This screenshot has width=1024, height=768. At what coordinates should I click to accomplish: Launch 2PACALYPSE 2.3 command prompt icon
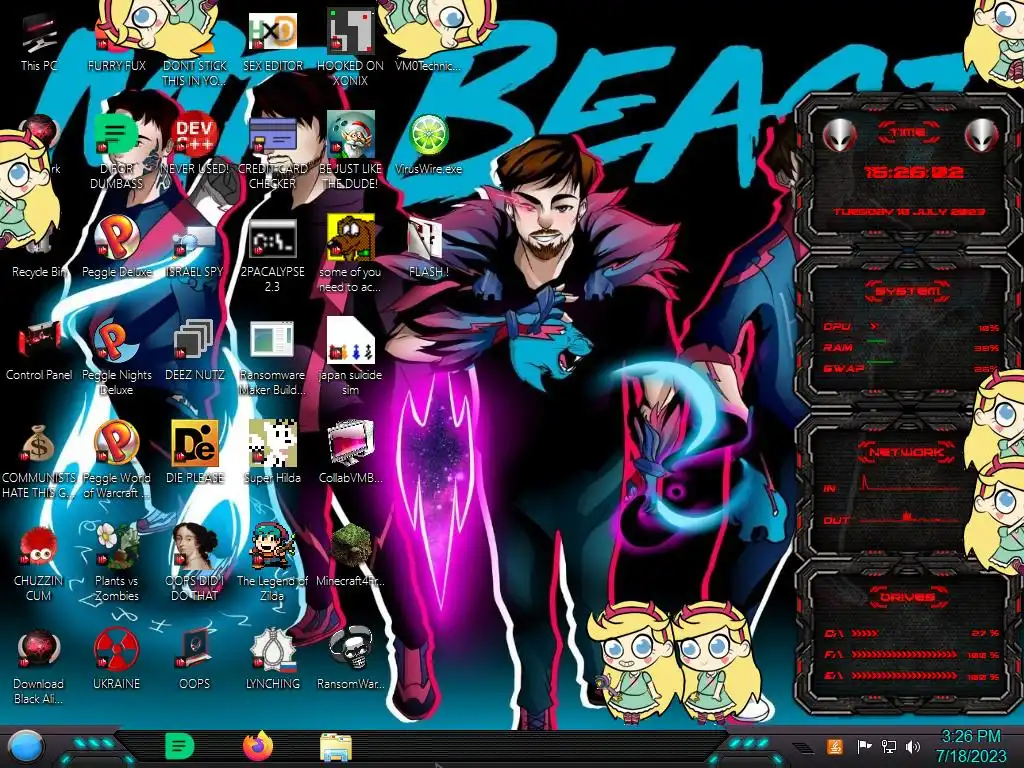272,255
